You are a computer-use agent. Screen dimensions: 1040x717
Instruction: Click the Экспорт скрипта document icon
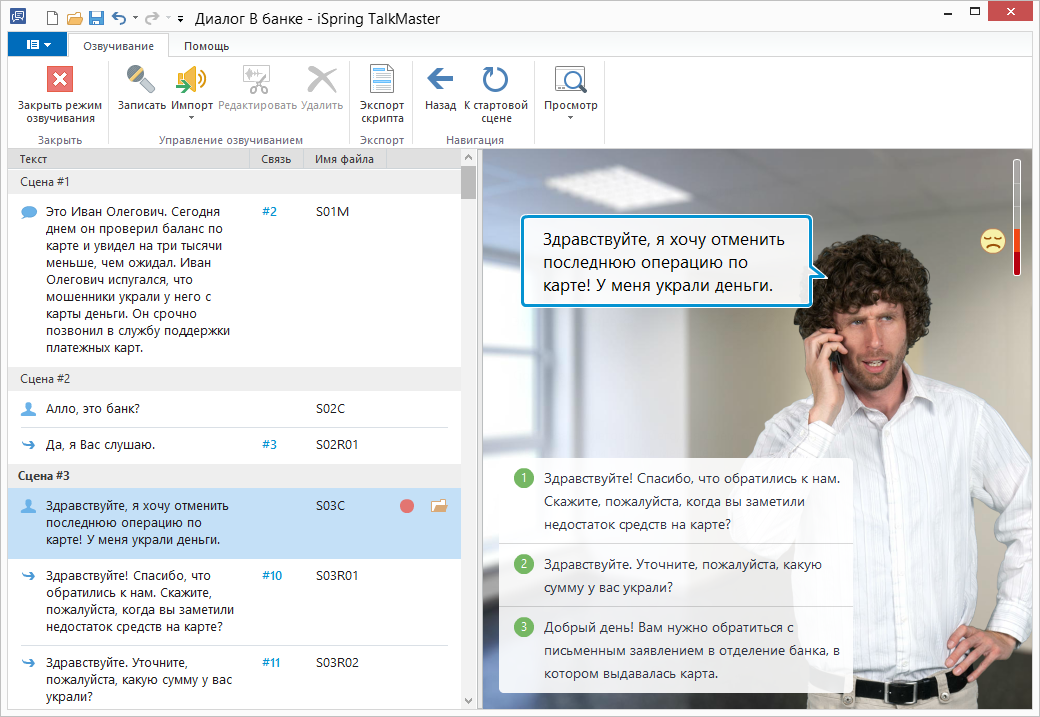point(382,79)
